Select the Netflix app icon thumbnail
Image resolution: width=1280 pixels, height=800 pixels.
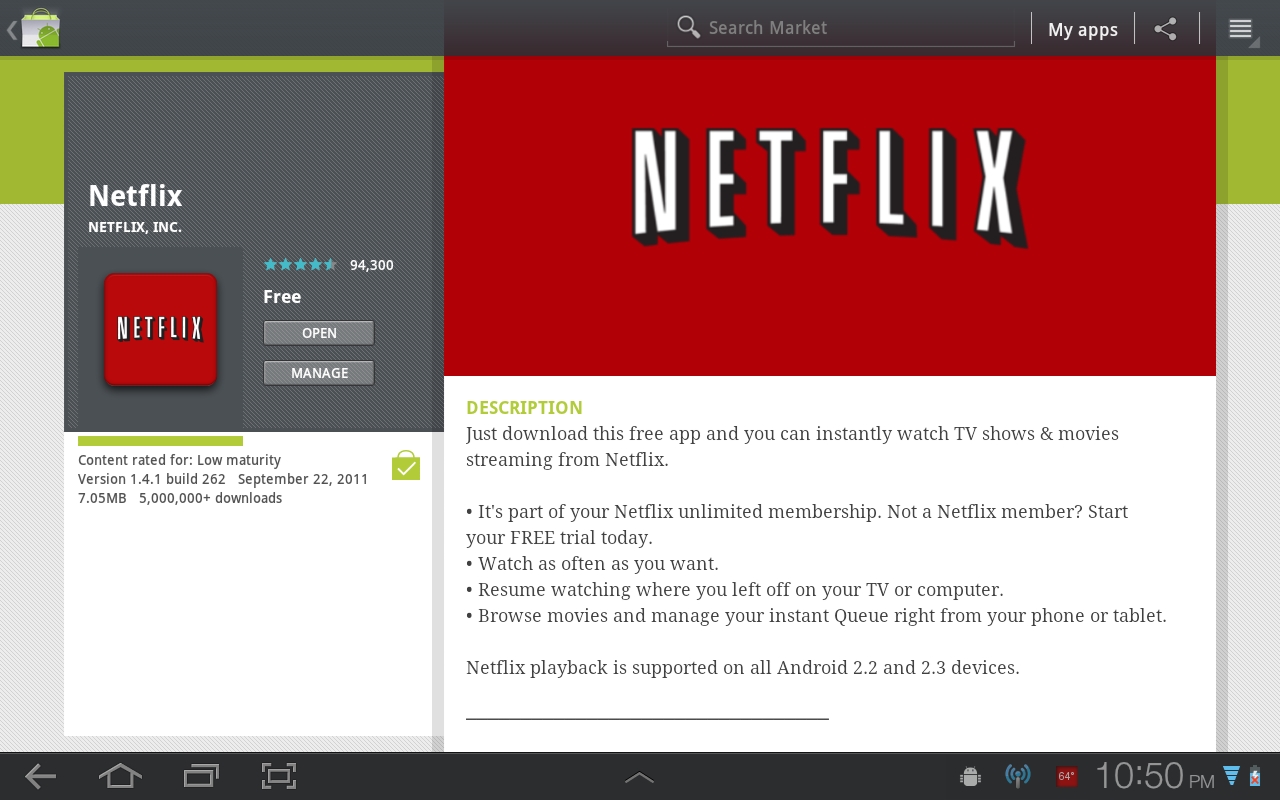point(161,329)
